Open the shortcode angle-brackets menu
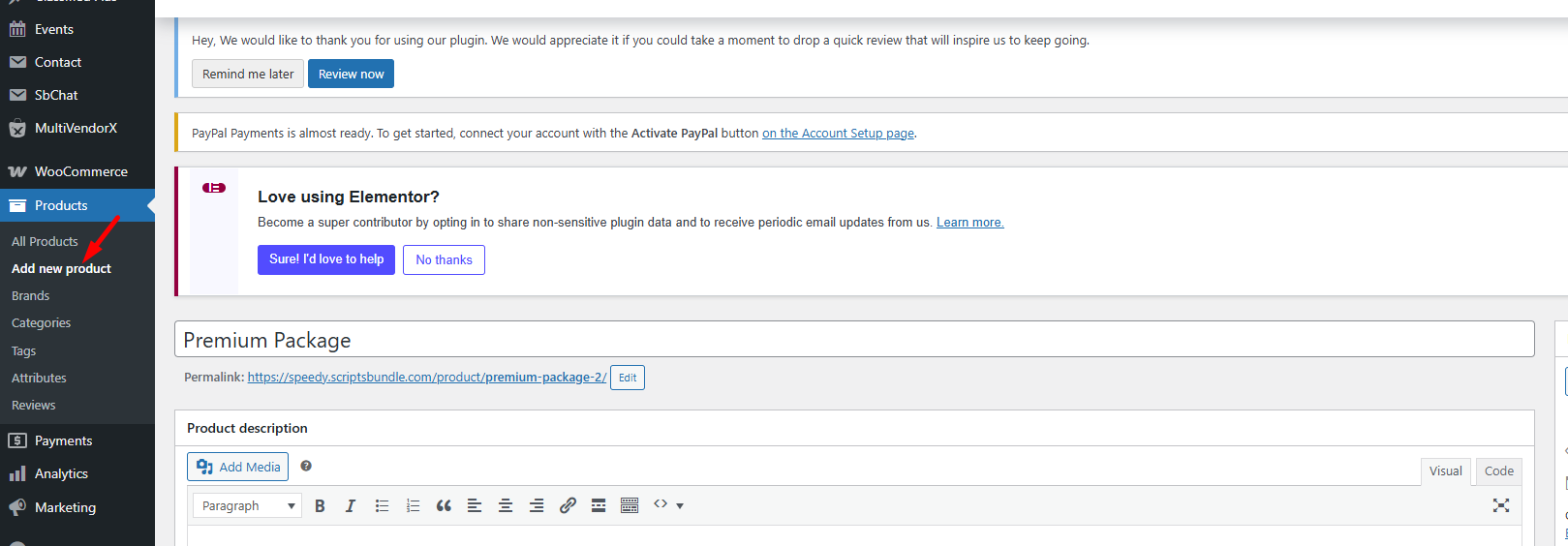The image size is (1568, 546). click(x=668, y=504)
